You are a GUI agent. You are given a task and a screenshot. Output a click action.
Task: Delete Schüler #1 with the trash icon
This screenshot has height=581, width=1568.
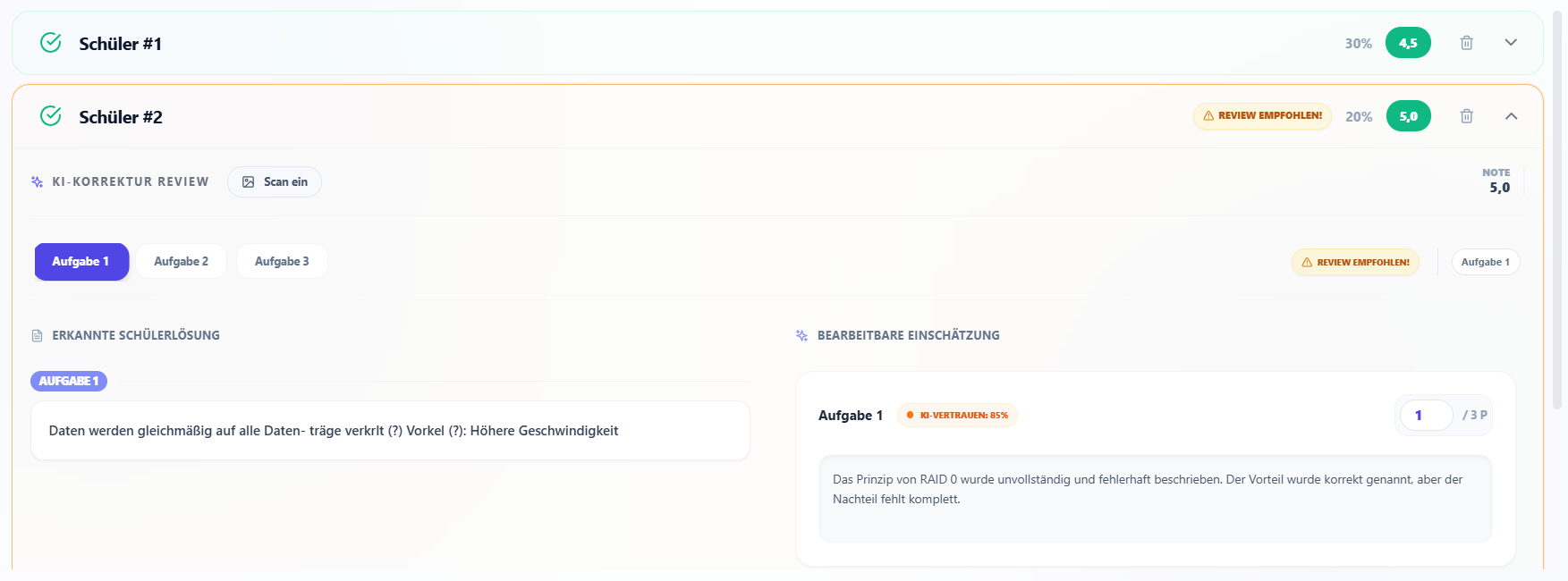pos(1467,43)
